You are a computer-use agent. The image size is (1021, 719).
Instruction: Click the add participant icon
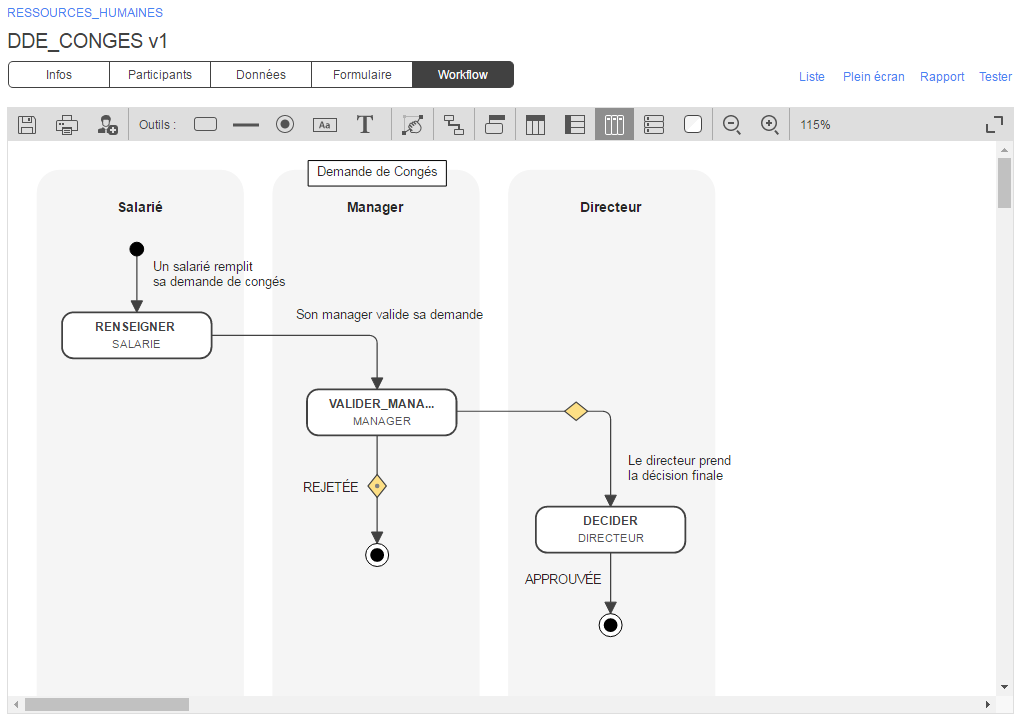(107, 125)
